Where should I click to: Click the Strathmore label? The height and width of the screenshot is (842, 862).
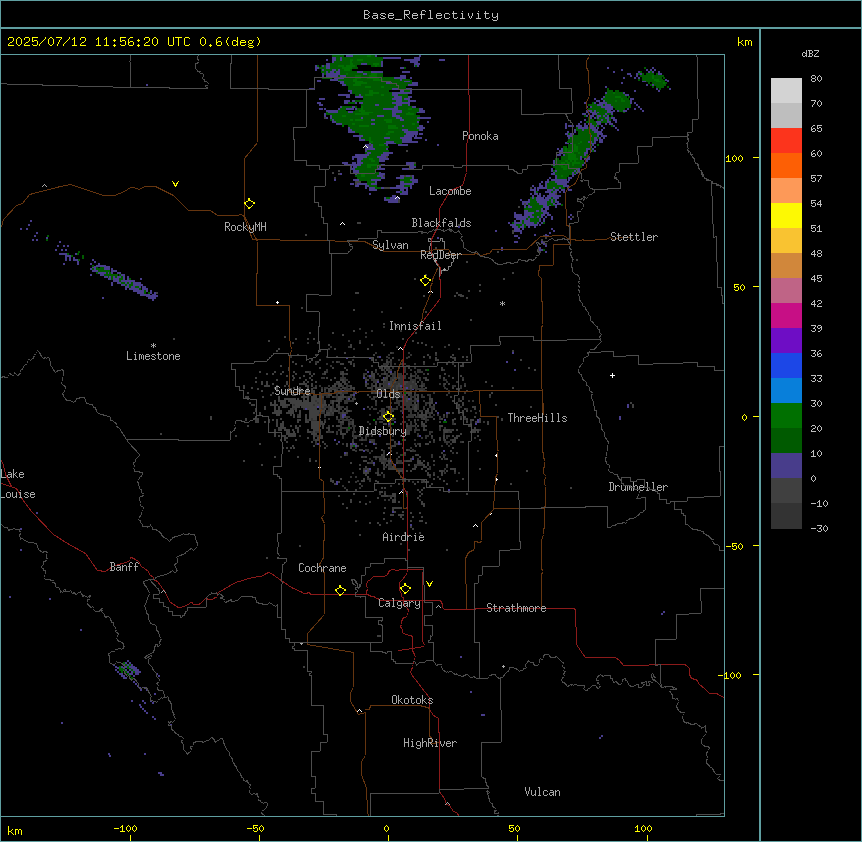pyautogui.click(x=516, y=608)
